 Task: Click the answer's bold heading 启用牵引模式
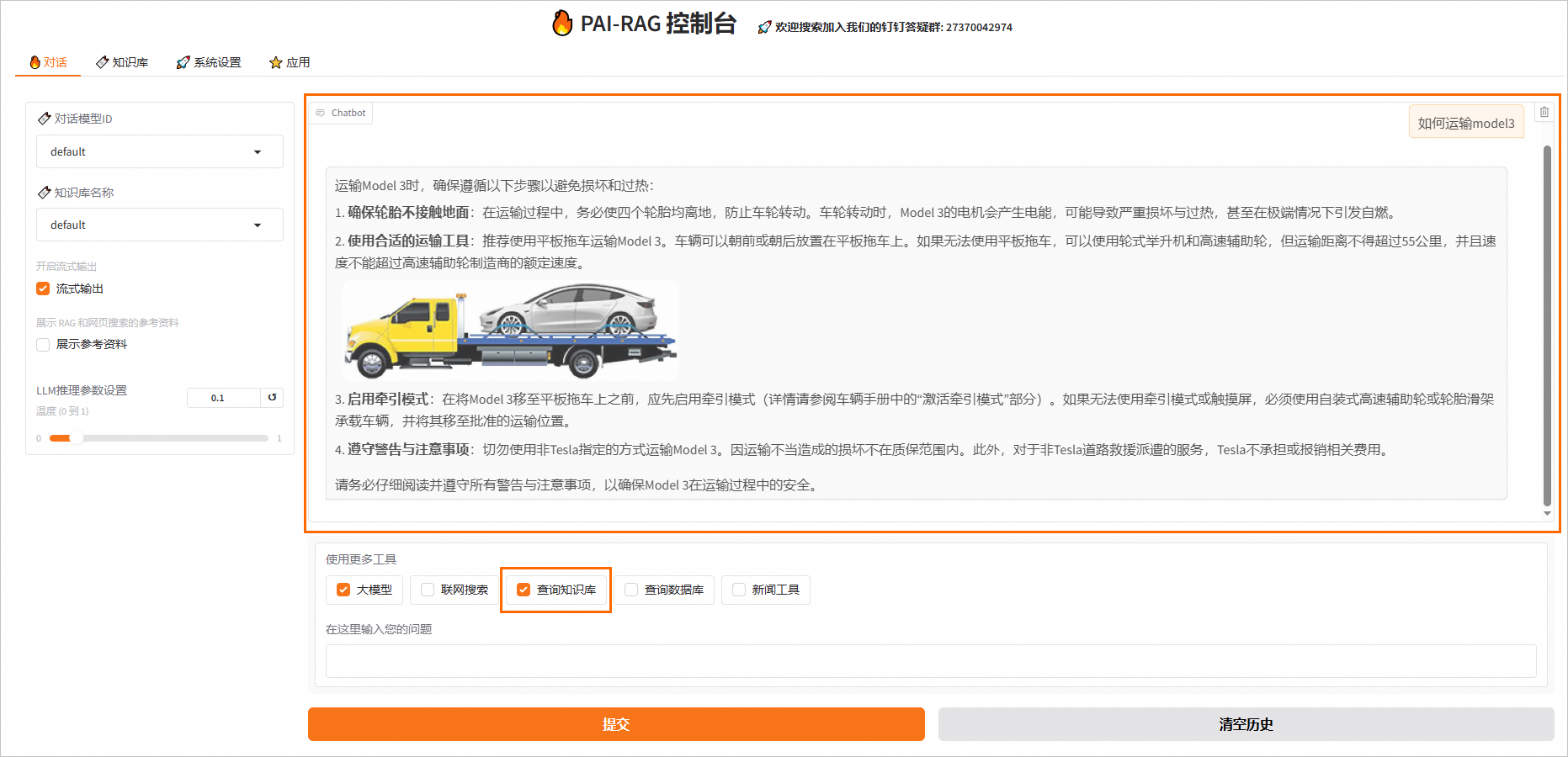click(388, 399)
